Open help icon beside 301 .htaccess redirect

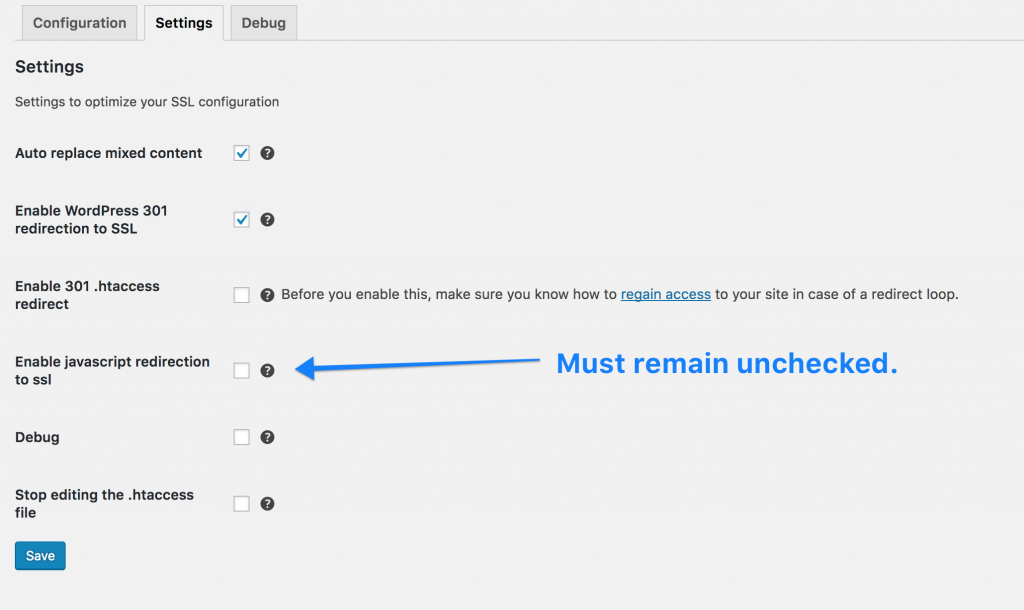(267, 294)
